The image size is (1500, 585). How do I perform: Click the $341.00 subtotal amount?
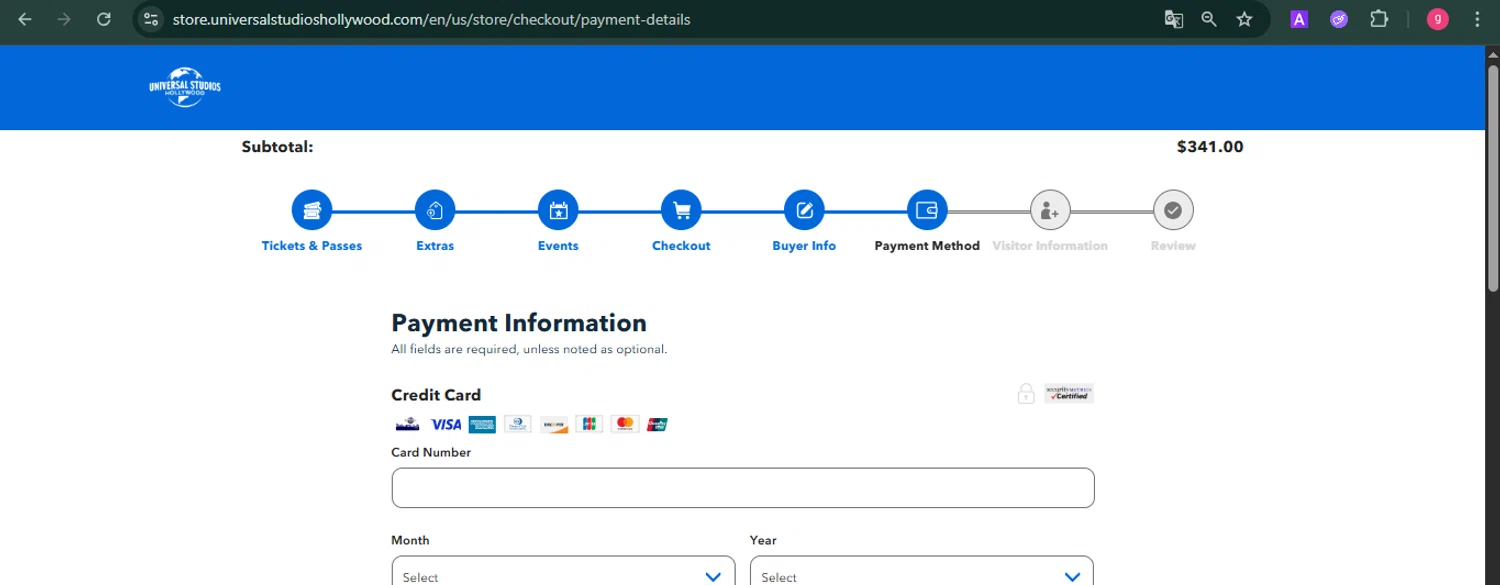click(1210, 147)
